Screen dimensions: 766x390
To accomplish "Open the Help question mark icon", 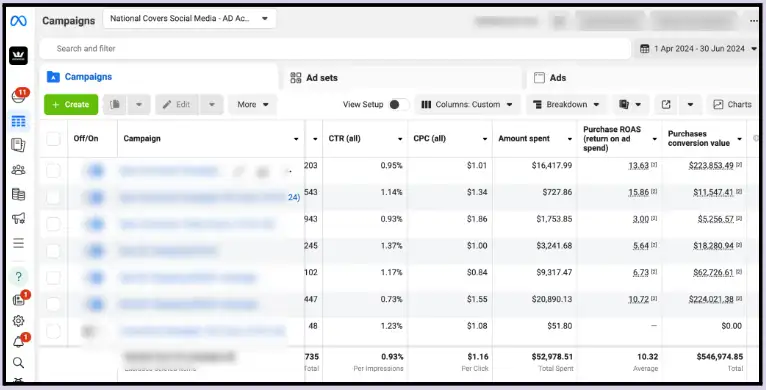I will pos(19,277).
